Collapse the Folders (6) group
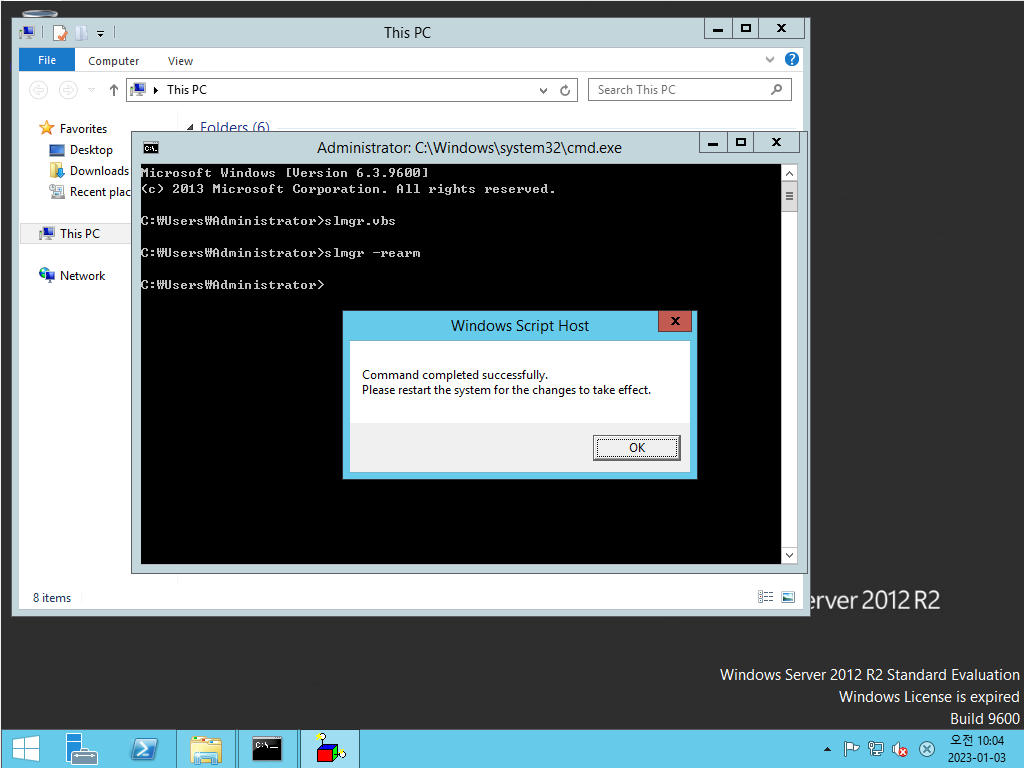1024x768 pixels. coord(189,127)
